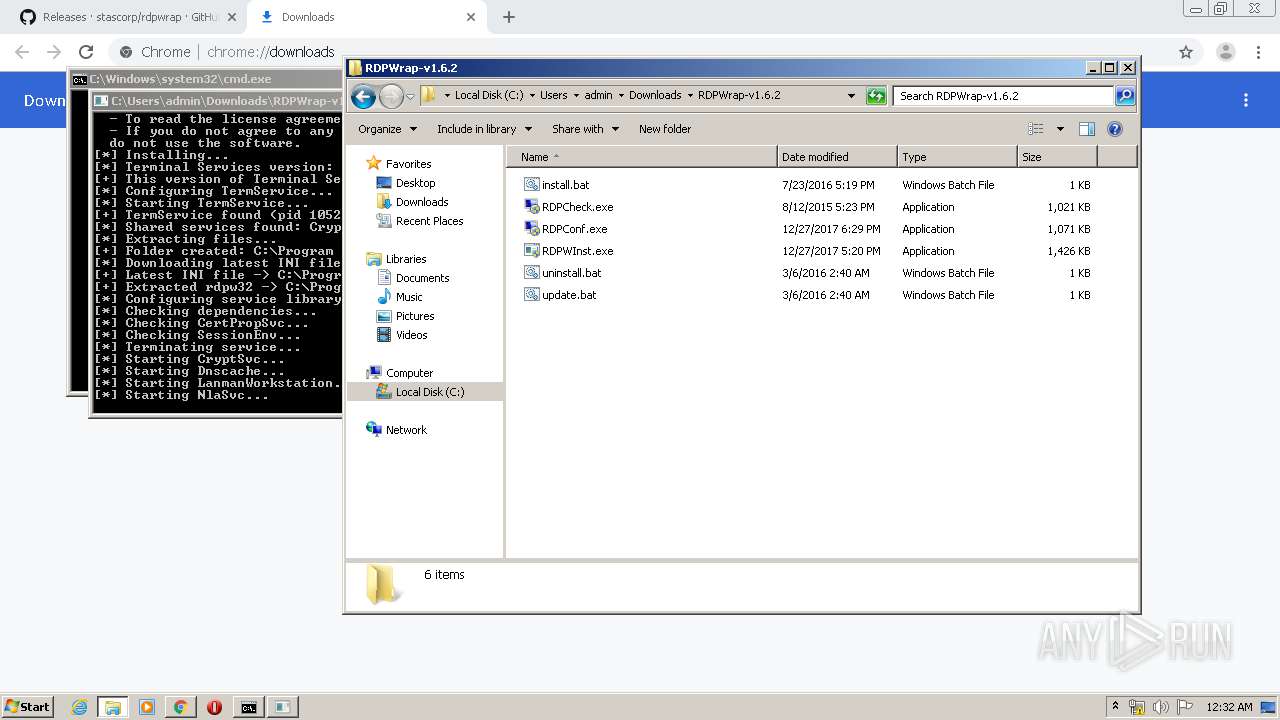Open the Pictures library
This screenshot has width=1280, height=720.
(415, 316)
